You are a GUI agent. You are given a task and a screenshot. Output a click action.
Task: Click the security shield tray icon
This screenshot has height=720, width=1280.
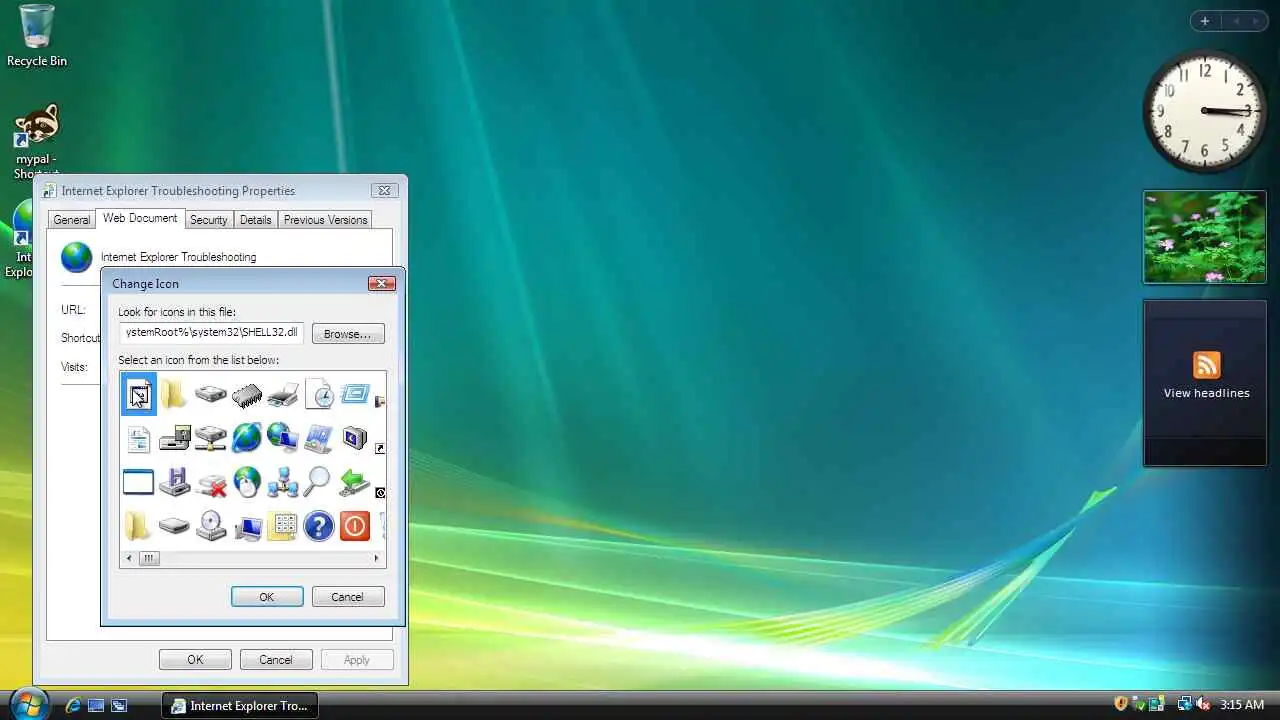point(1121,704)
